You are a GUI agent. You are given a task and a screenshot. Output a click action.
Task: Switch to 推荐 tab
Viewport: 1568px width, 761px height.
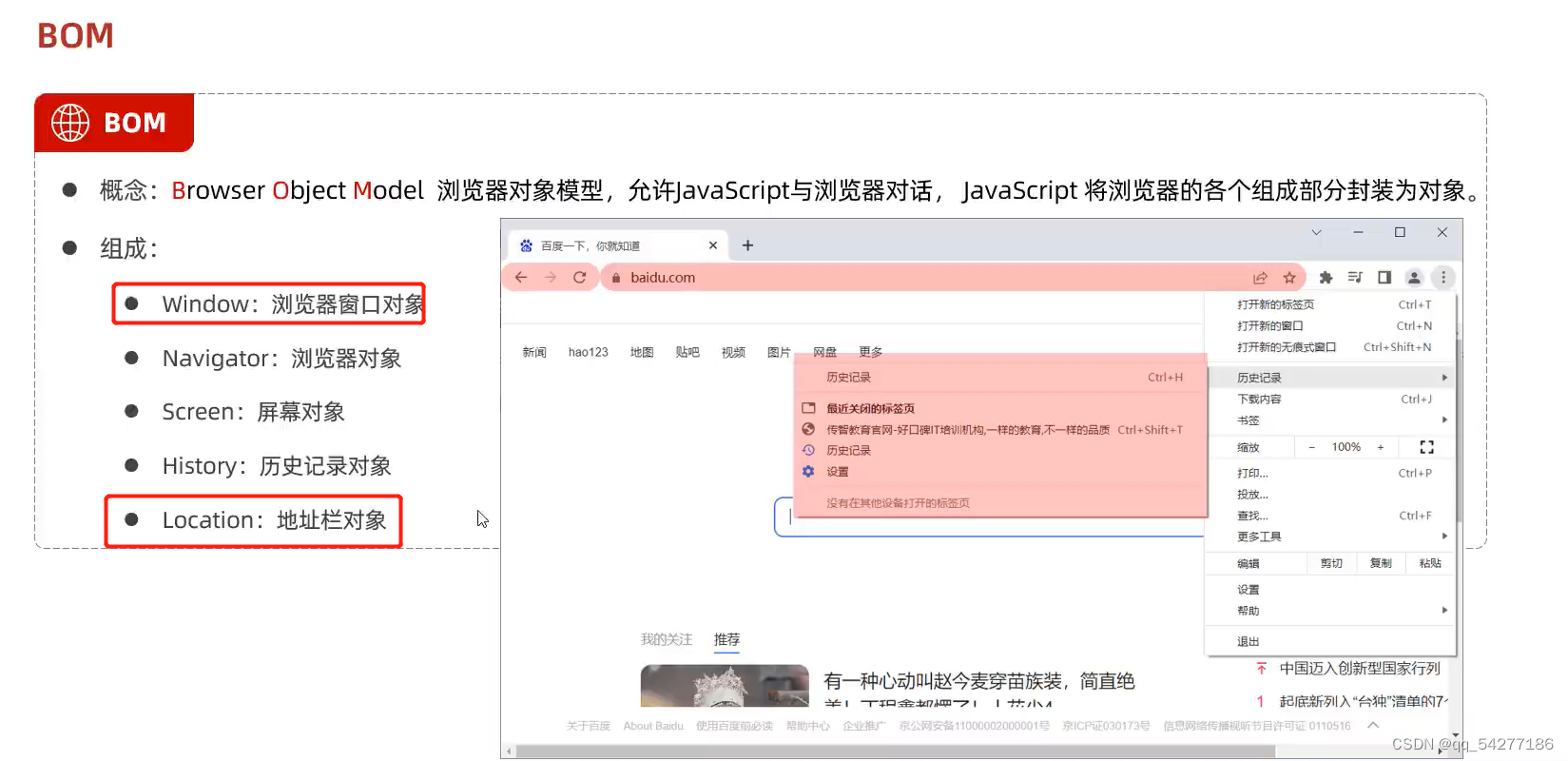tap(726, 639)
